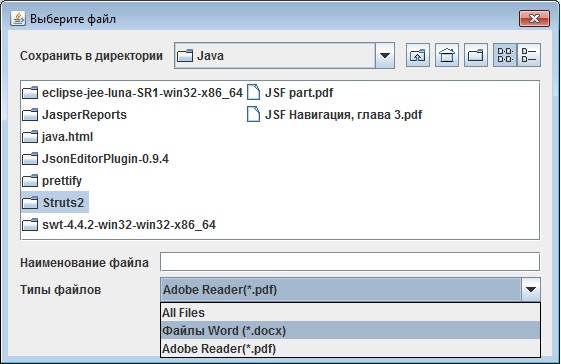The image size is (561, 364).
Task: Select JSF Навигация, глава 3.pdf file
Action: [335, 115]
